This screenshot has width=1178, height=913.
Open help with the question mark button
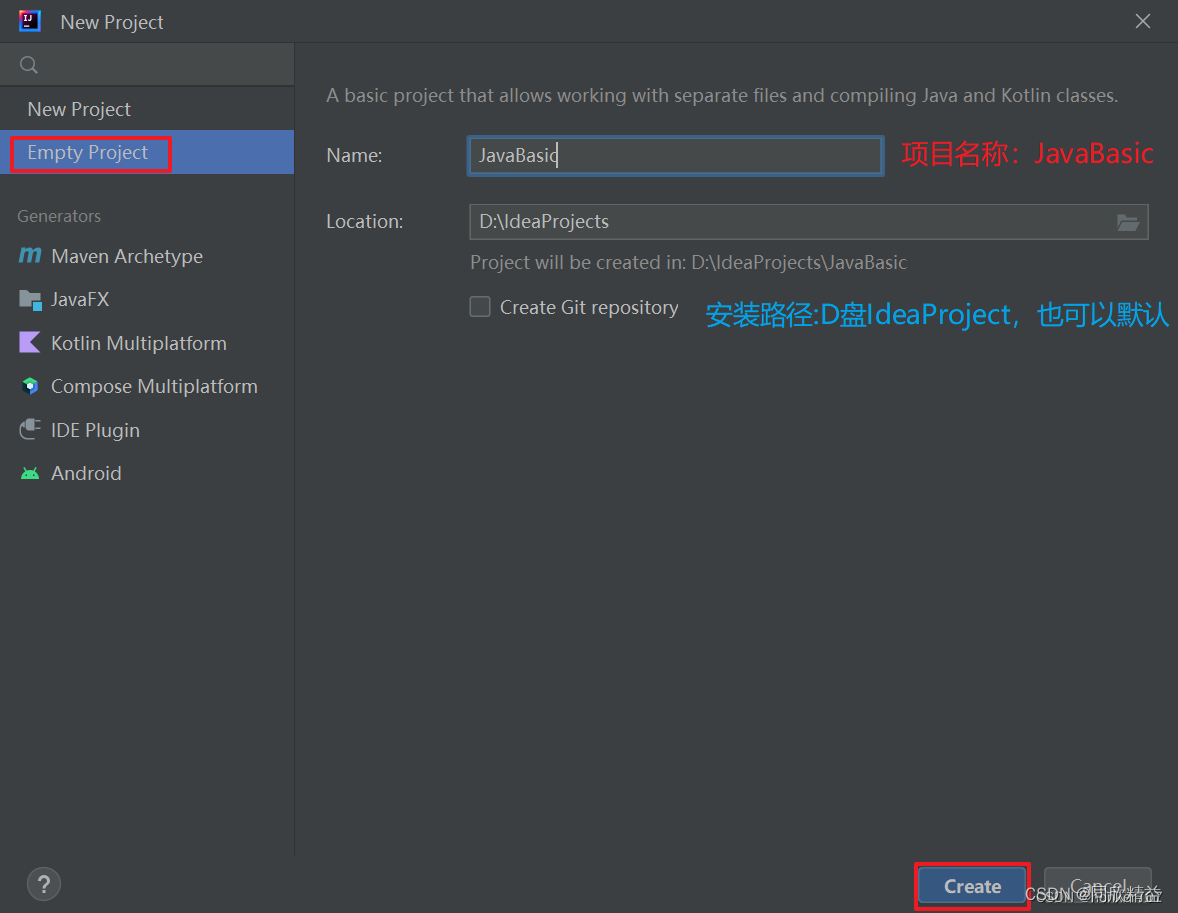44,884
